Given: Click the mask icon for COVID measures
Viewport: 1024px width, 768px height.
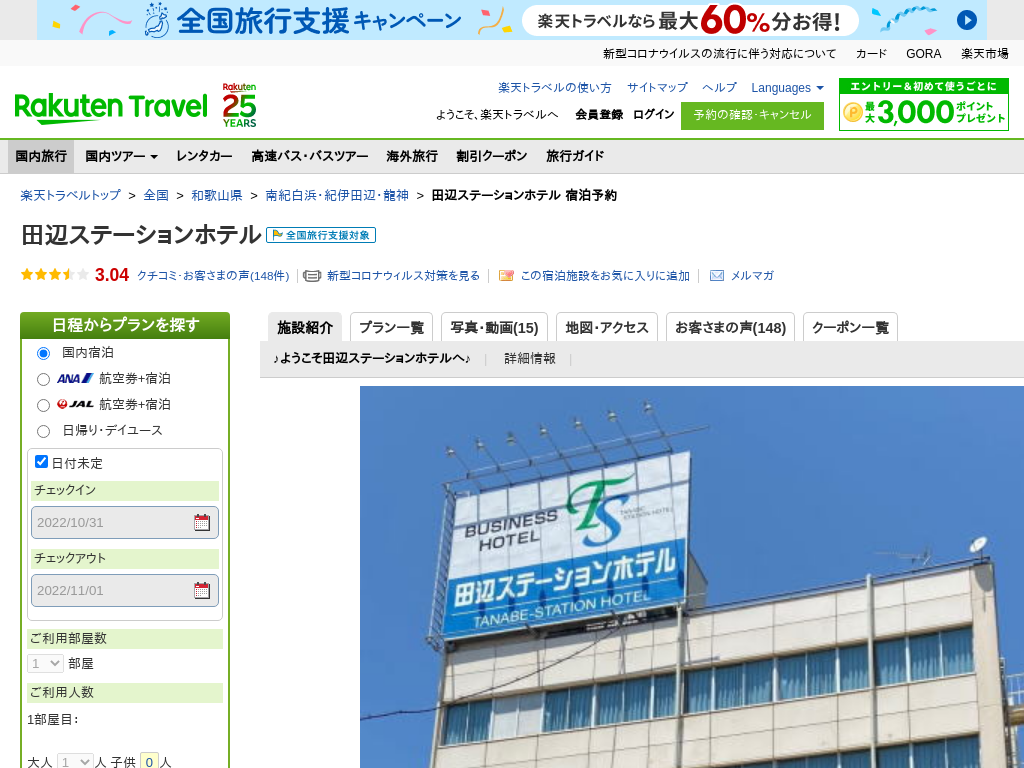Looking at the screenshot, I should [312, 276].
